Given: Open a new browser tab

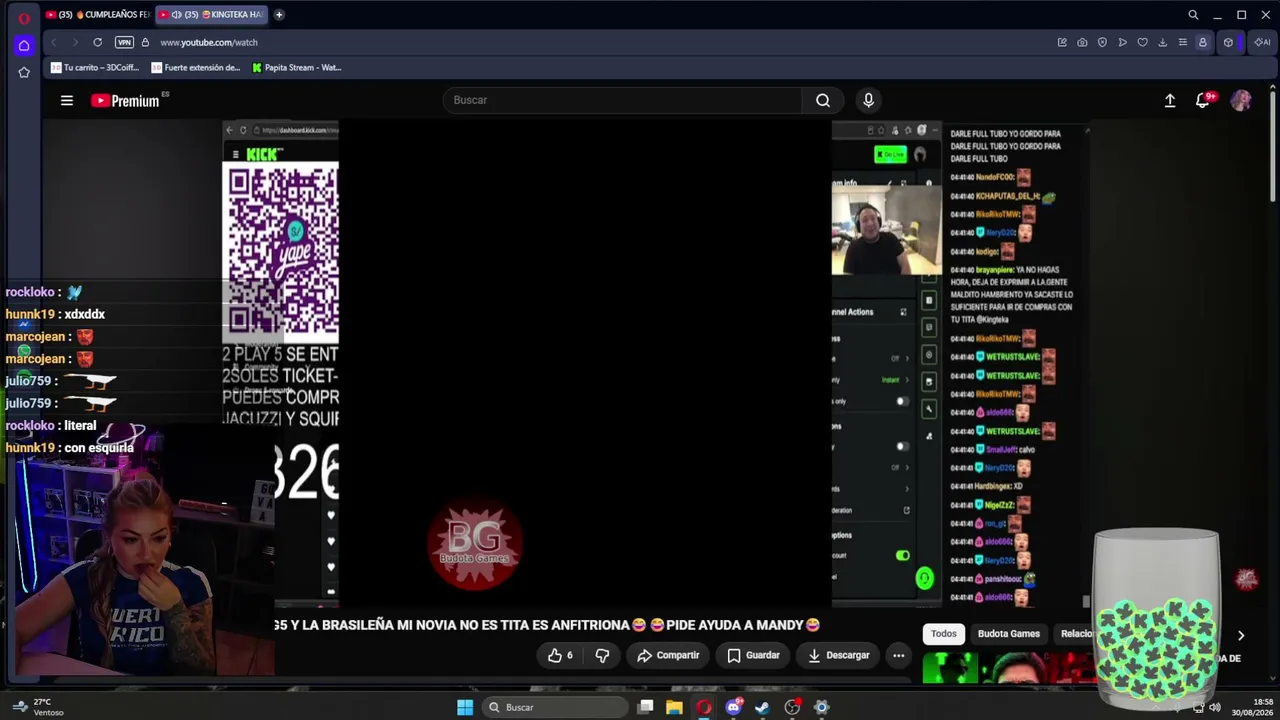Looking at the screenshot, I should [x=279, y=15].
